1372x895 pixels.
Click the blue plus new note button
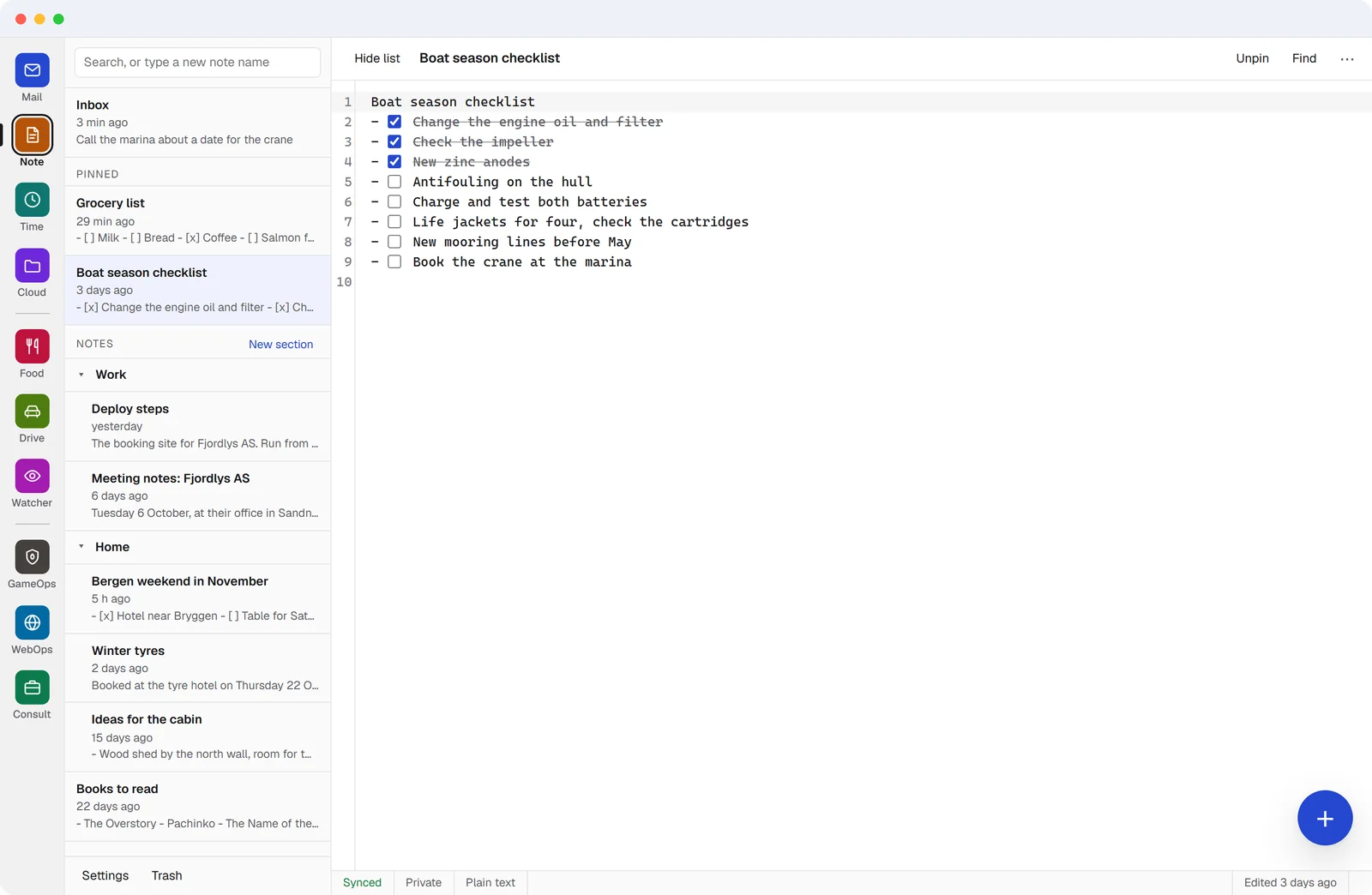1325,818
